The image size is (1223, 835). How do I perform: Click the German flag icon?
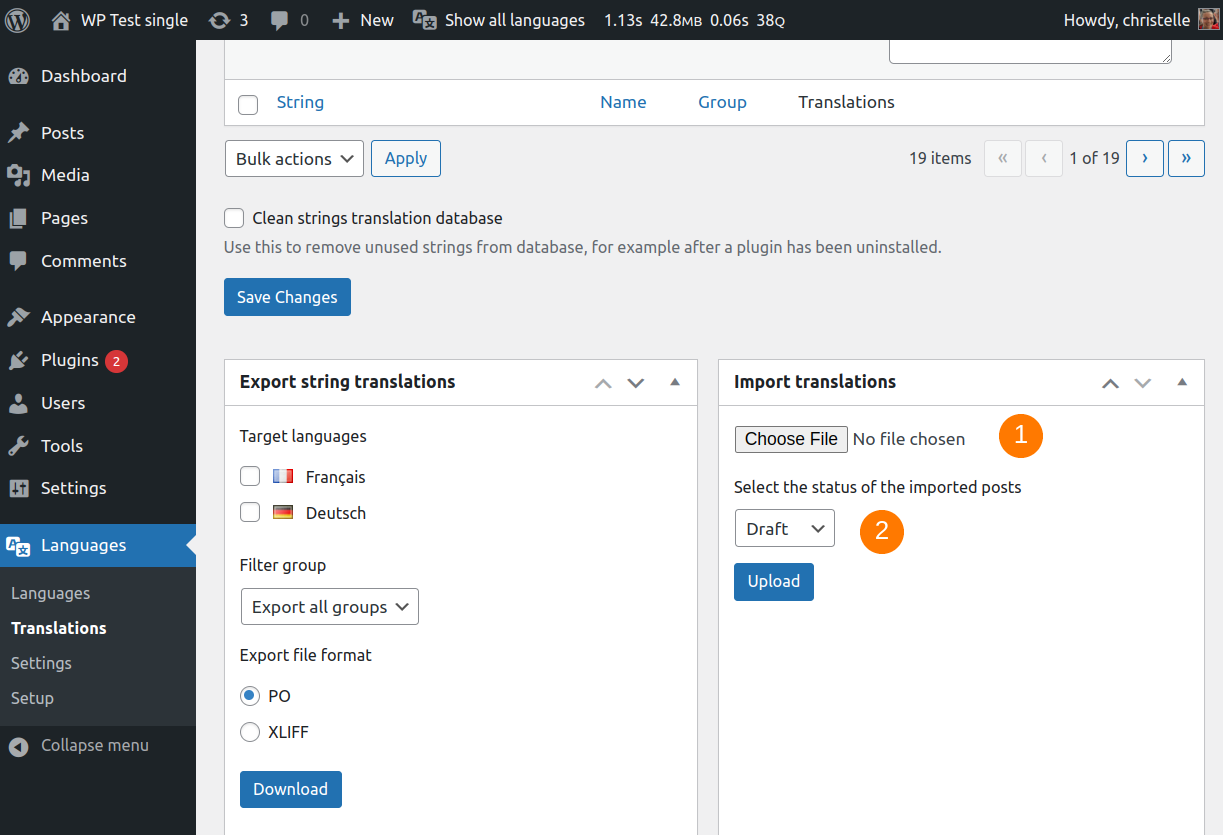(283, 513)
